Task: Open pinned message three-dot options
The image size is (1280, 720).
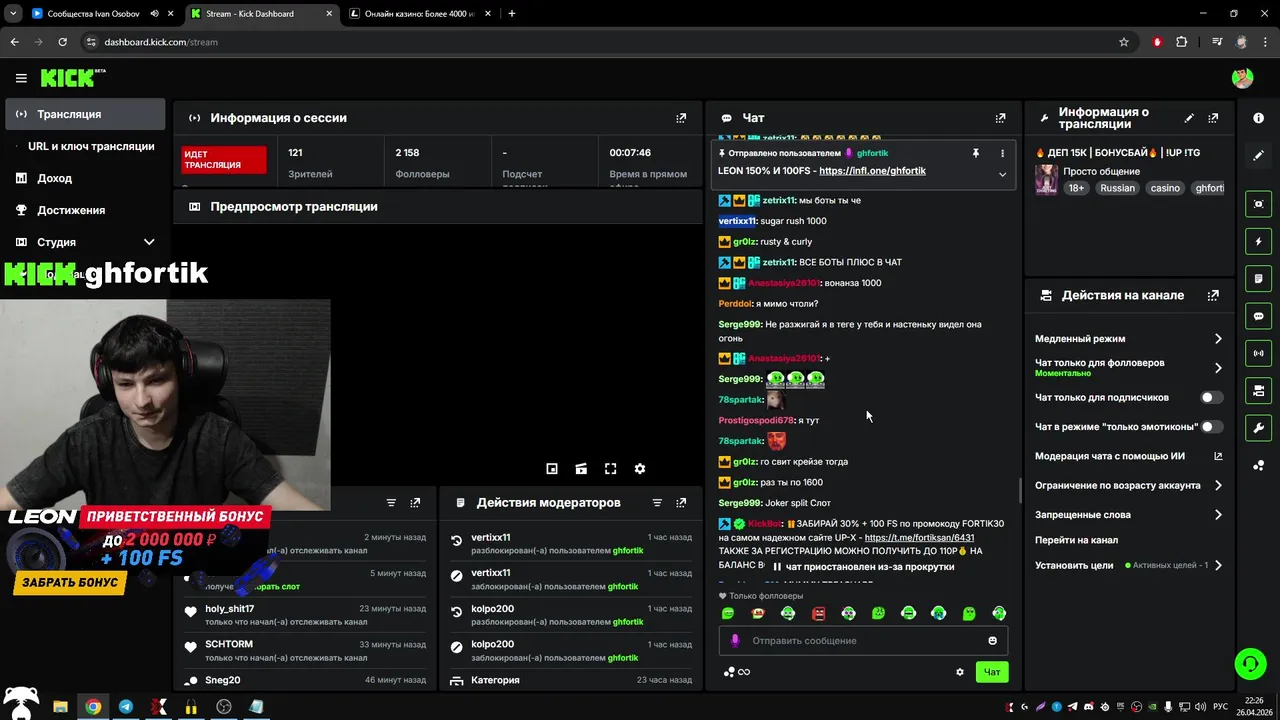Action: tap(1002, 153)
